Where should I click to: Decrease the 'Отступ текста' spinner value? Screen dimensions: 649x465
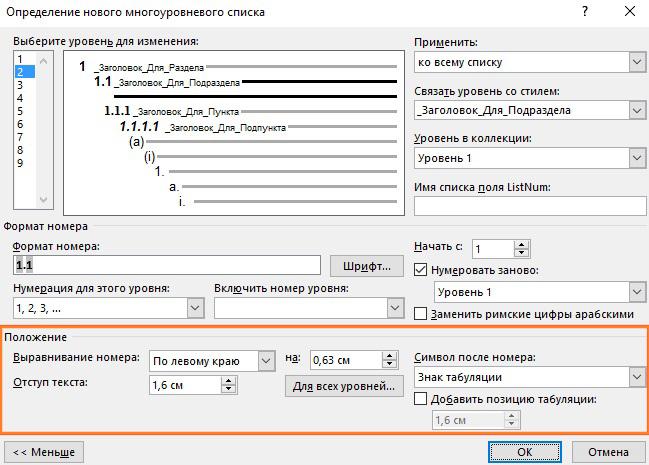(229, 390)
